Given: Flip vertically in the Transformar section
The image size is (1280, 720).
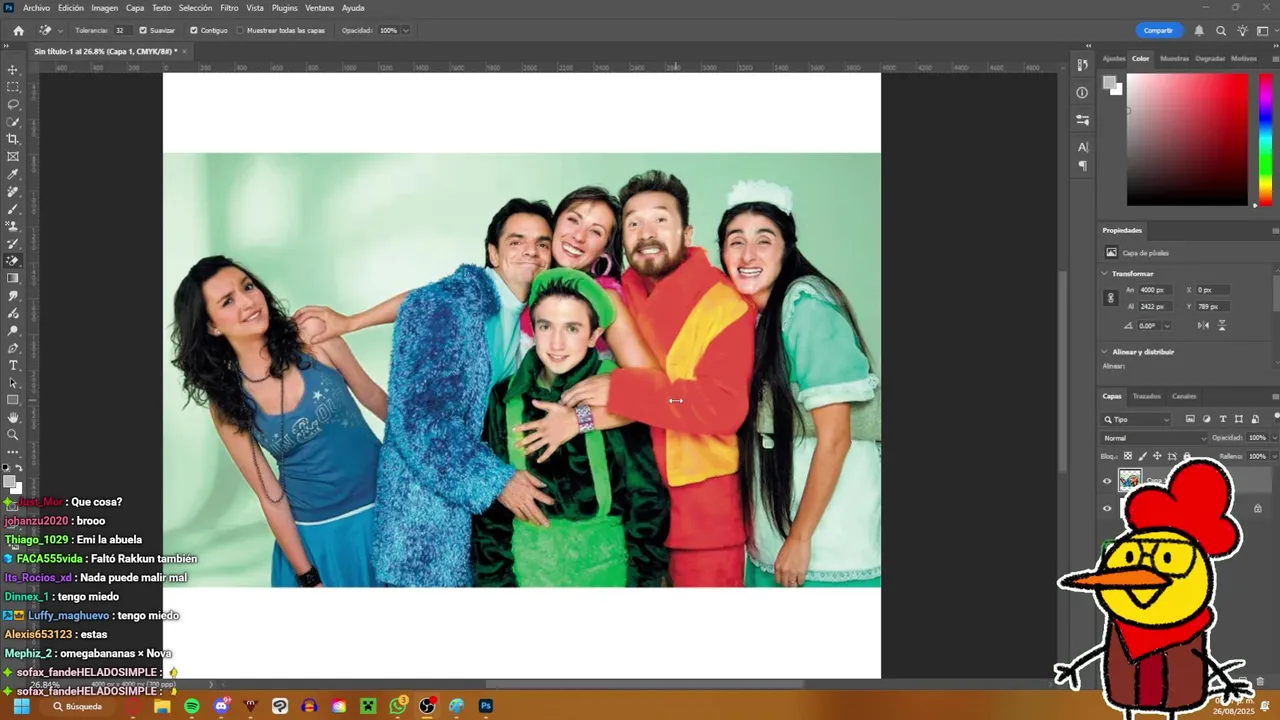Looking at the screenshot, I should pyautogui.click(x=1222, y=325).
